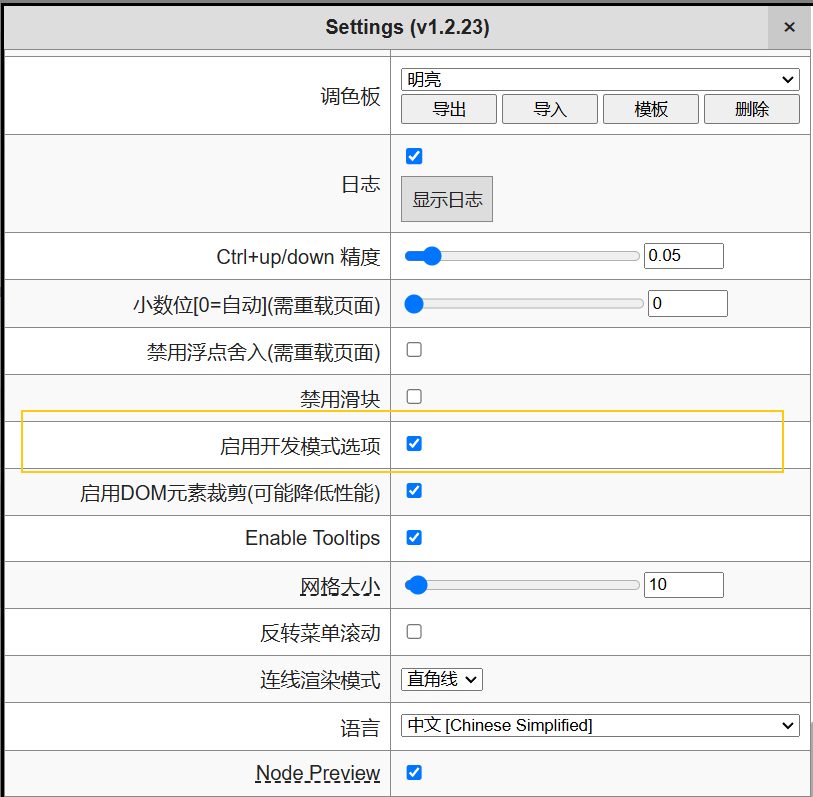This screenshot has width=813, height=797.
Task: Close the Settings dialog
Action: pyautogui.click(x=789, y=27)
